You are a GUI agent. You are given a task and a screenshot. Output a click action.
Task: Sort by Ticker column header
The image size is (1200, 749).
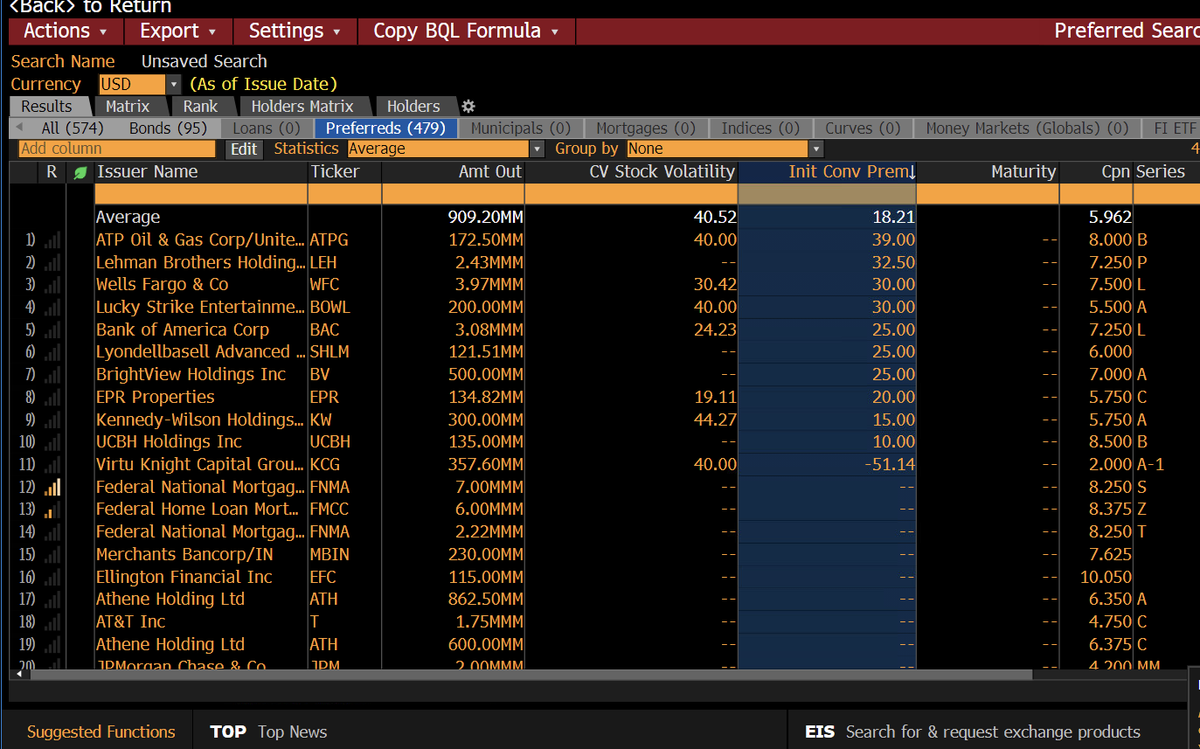[x=345, y=172]
